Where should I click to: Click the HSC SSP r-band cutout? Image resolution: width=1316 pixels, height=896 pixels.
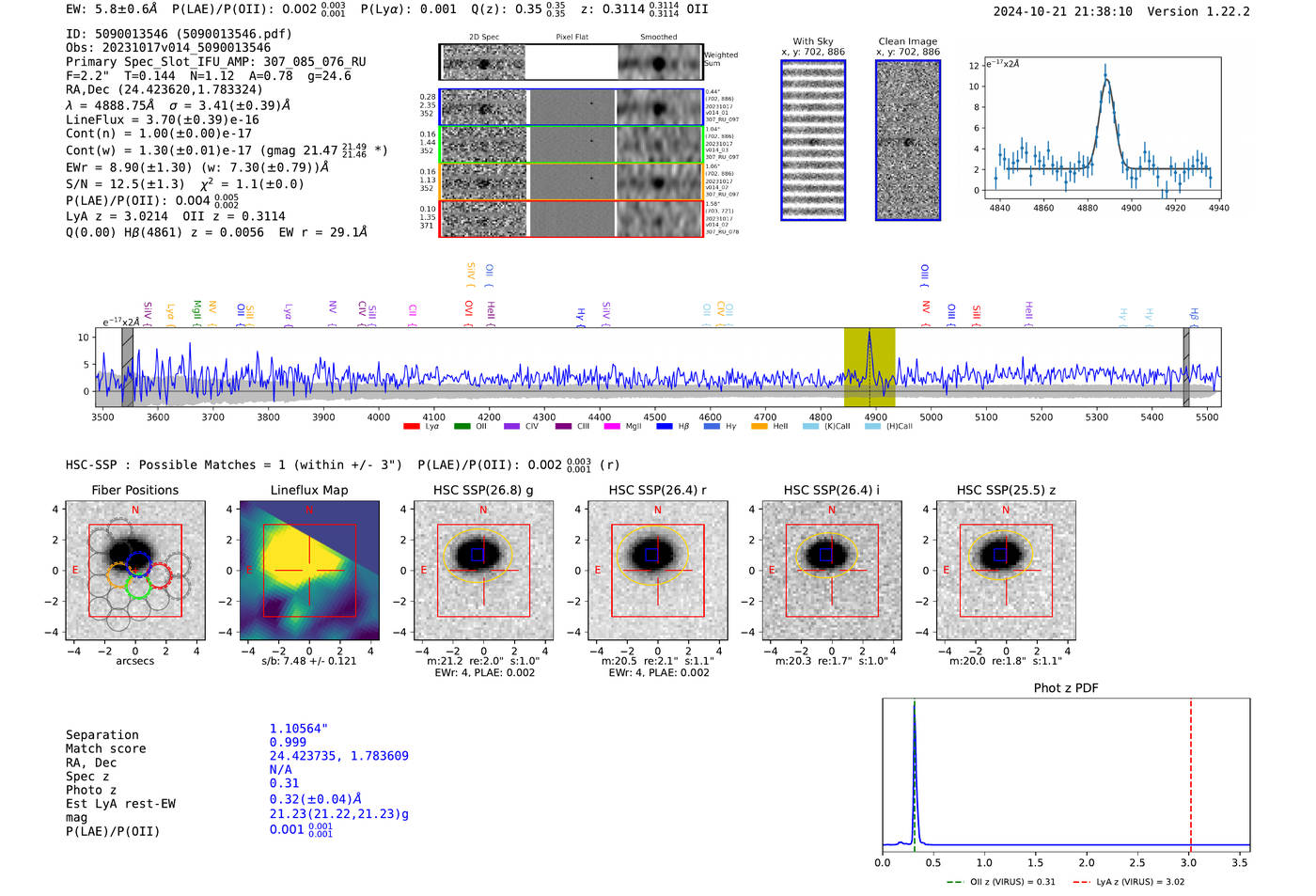point(657,571)
